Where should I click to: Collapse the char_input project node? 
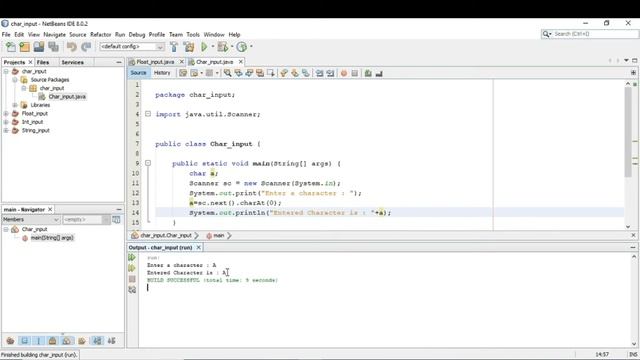click(6, 71)
